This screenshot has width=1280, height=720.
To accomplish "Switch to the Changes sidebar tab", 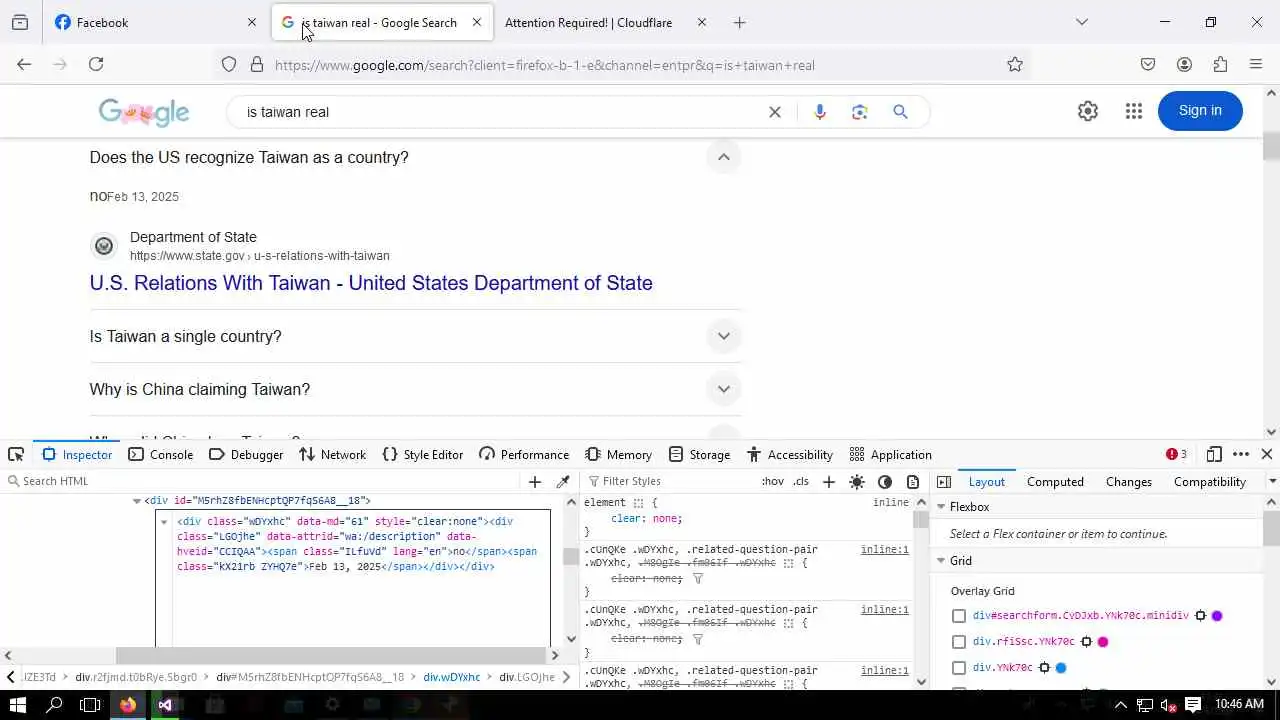I will (x=1129, y=482).
